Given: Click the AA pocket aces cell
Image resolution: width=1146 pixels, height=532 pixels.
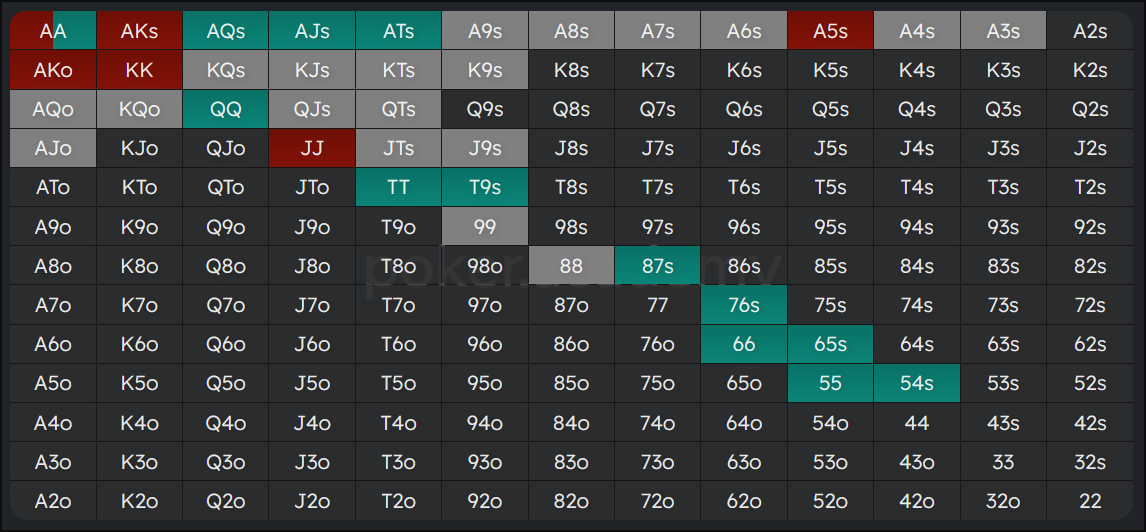Looking at the screenshot, I should tap(53, 31).
